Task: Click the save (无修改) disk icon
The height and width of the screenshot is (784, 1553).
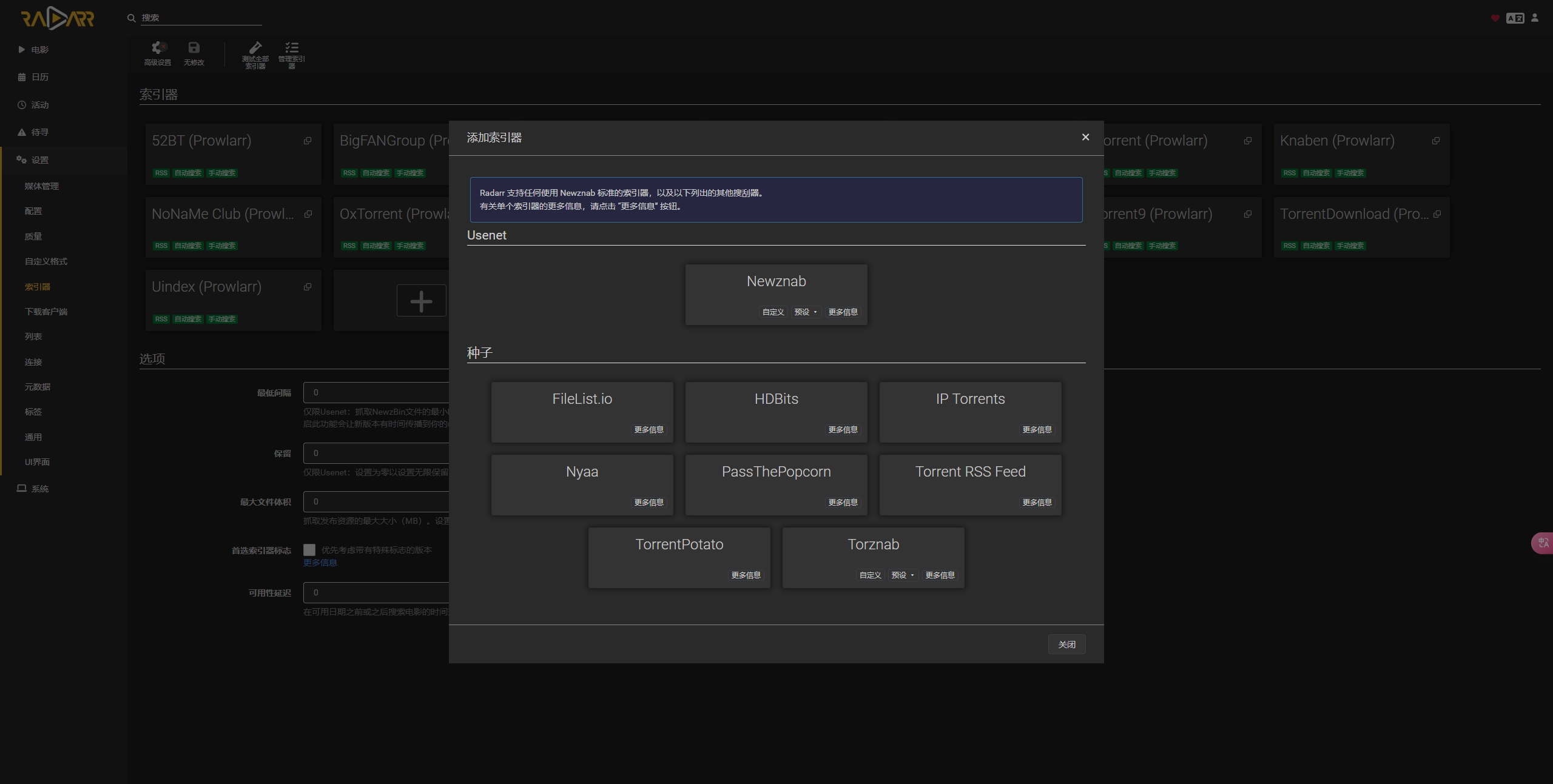Action: pos(194,48)
